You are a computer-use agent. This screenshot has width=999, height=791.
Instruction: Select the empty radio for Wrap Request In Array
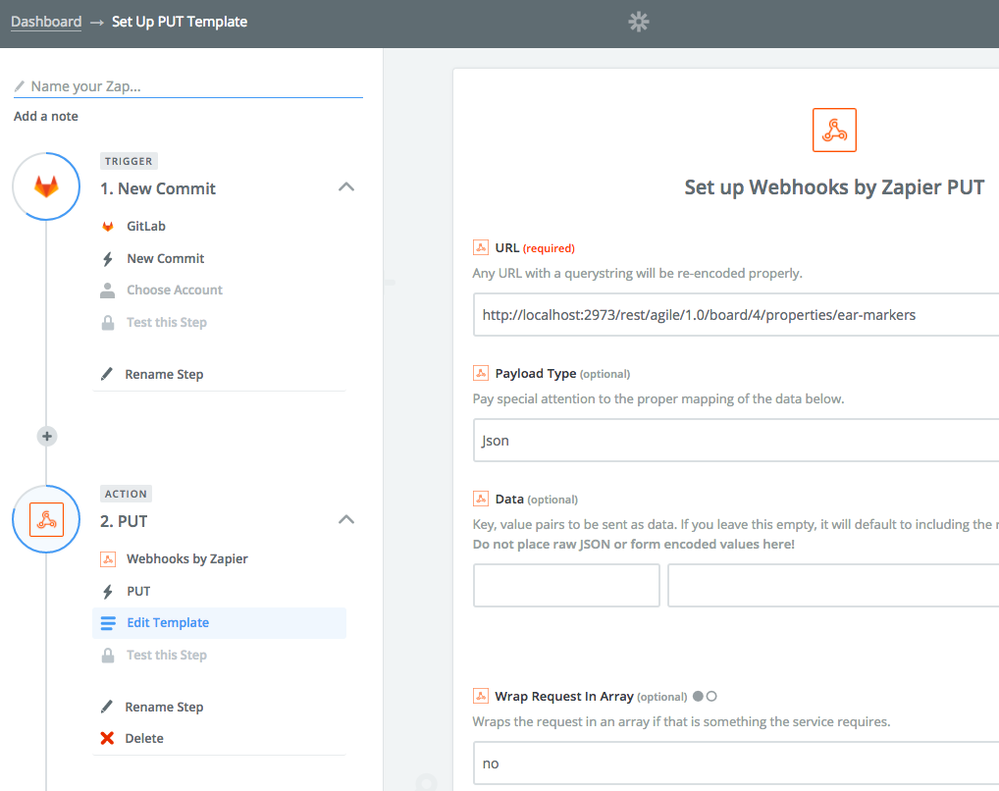coord(712,696)
